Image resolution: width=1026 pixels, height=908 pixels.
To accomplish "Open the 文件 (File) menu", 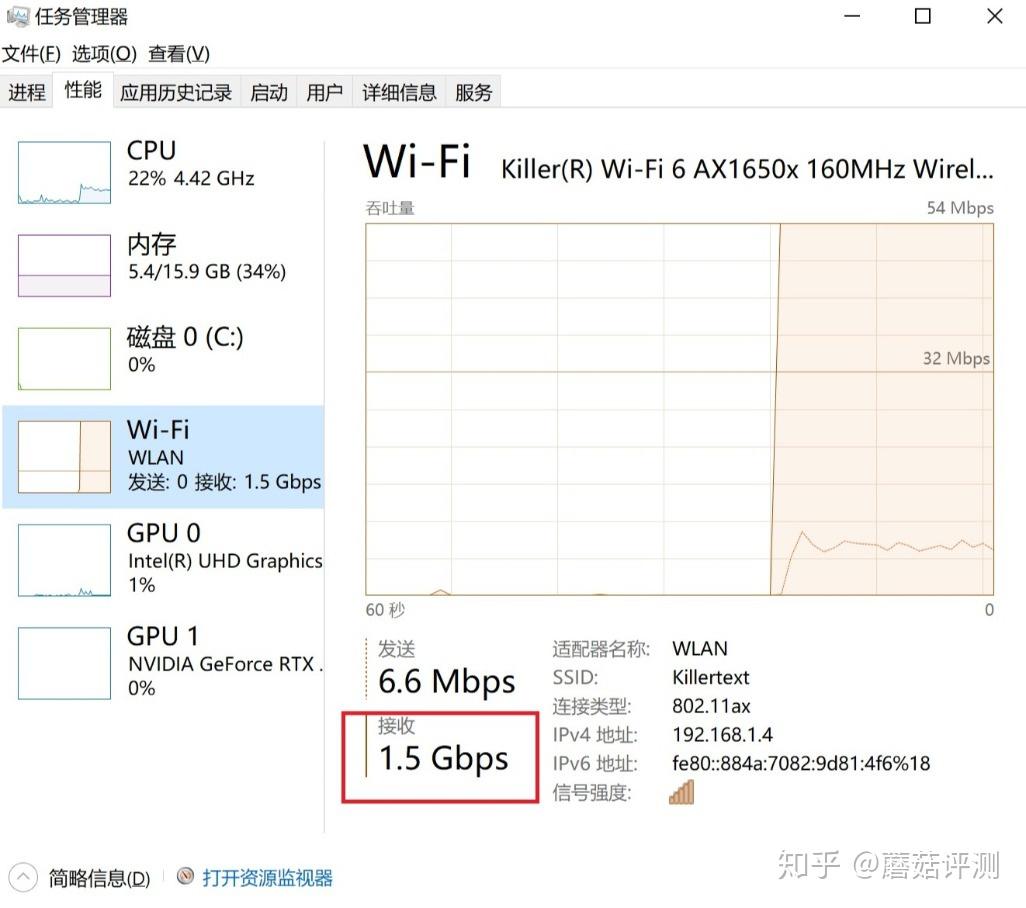I will (x=33, y=53).
